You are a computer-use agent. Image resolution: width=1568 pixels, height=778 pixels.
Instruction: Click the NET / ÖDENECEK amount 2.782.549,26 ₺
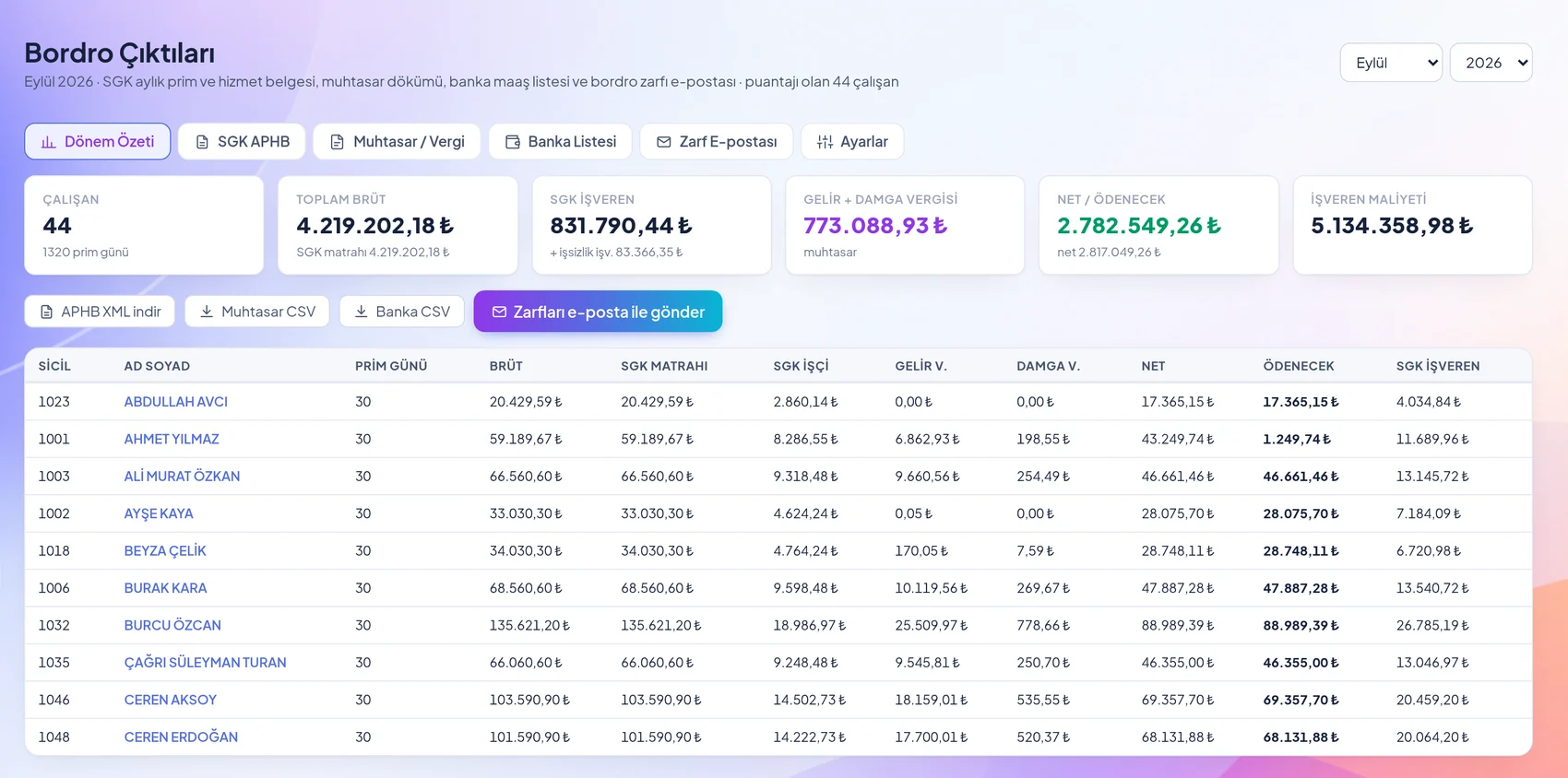[1139, 226]
